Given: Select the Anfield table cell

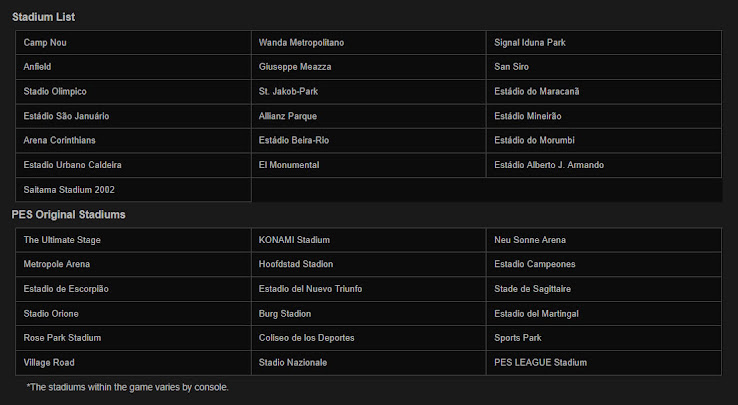Looking at the screenshot, I should pos(133,67).
